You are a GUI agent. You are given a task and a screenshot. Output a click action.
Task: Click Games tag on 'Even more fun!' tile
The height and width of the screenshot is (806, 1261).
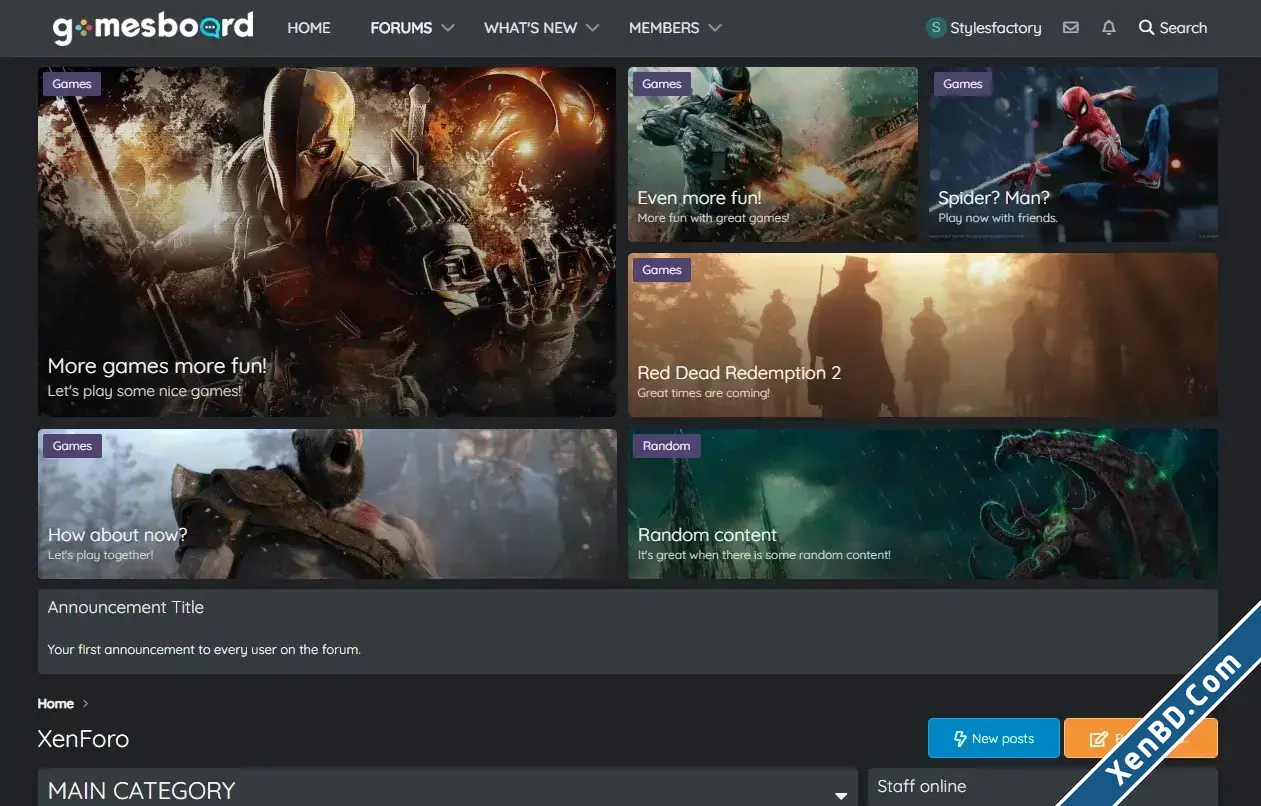[x=662, y=84]
